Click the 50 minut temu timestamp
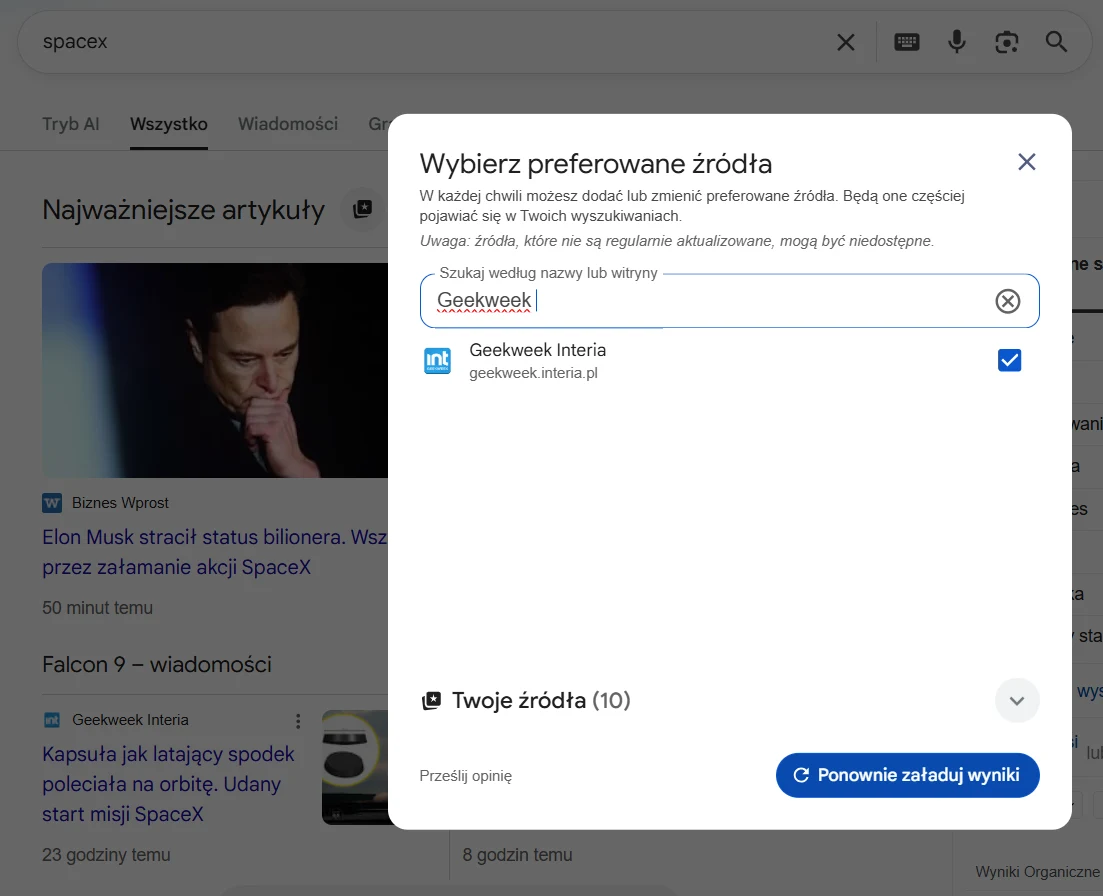The image size is (1103, 896). 97,608
